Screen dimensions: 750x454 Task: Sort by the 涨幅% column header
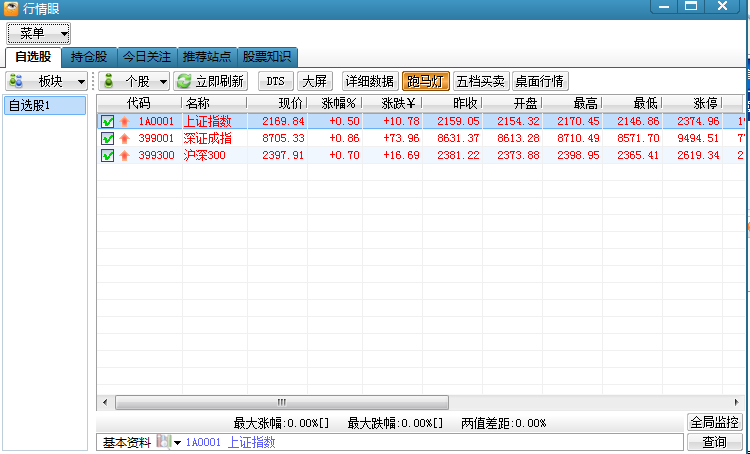(x=335, y=103)
